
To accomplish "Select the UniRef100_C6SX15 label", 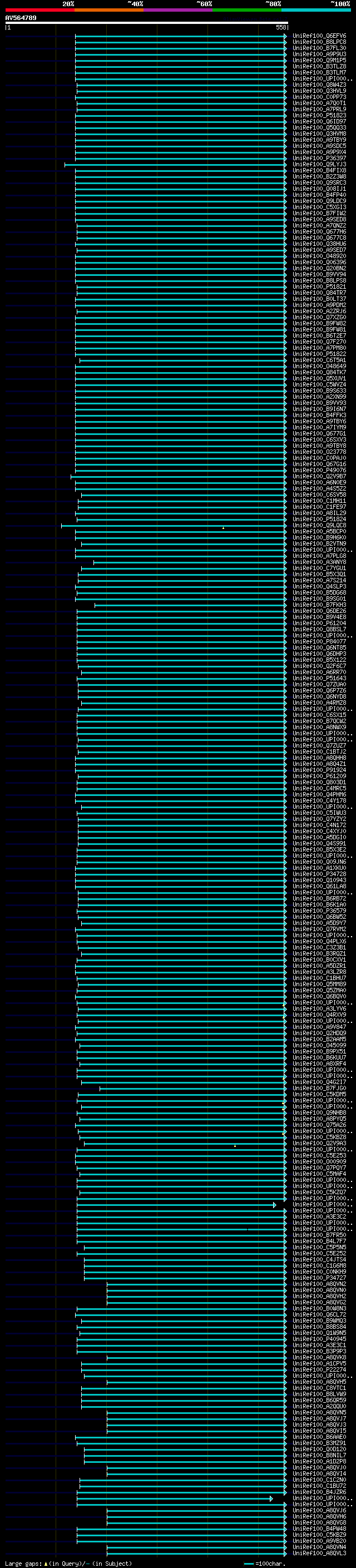I will click(319, 715).
